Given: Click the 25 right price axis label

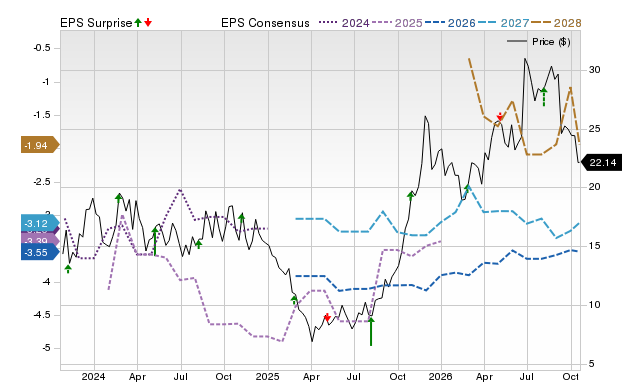Looking at the screenshot, I should pyautogui.click(x=595, y=129).
